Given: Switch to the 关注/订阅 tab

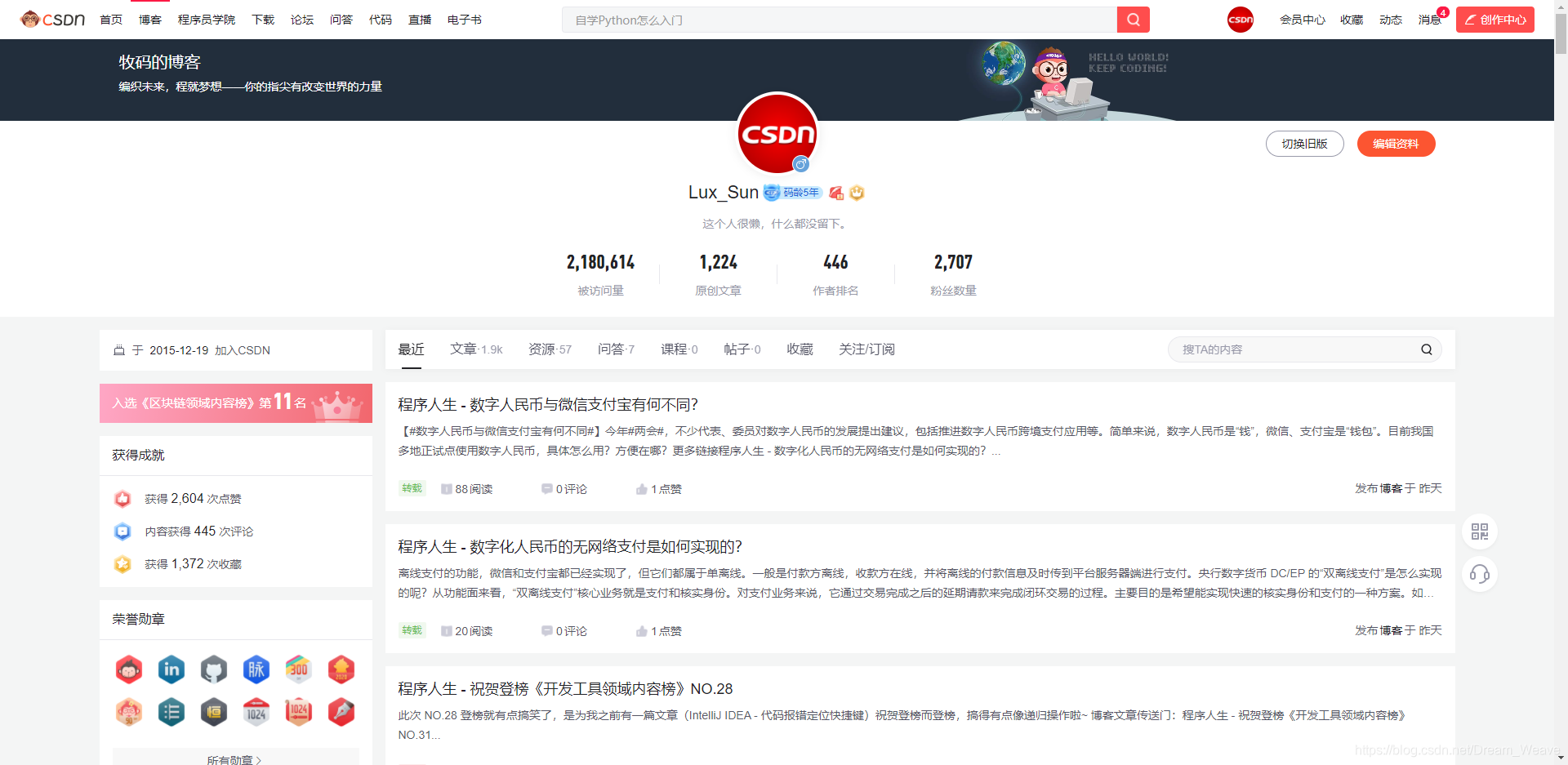Looking at the screenshot, I should (866, 349).
